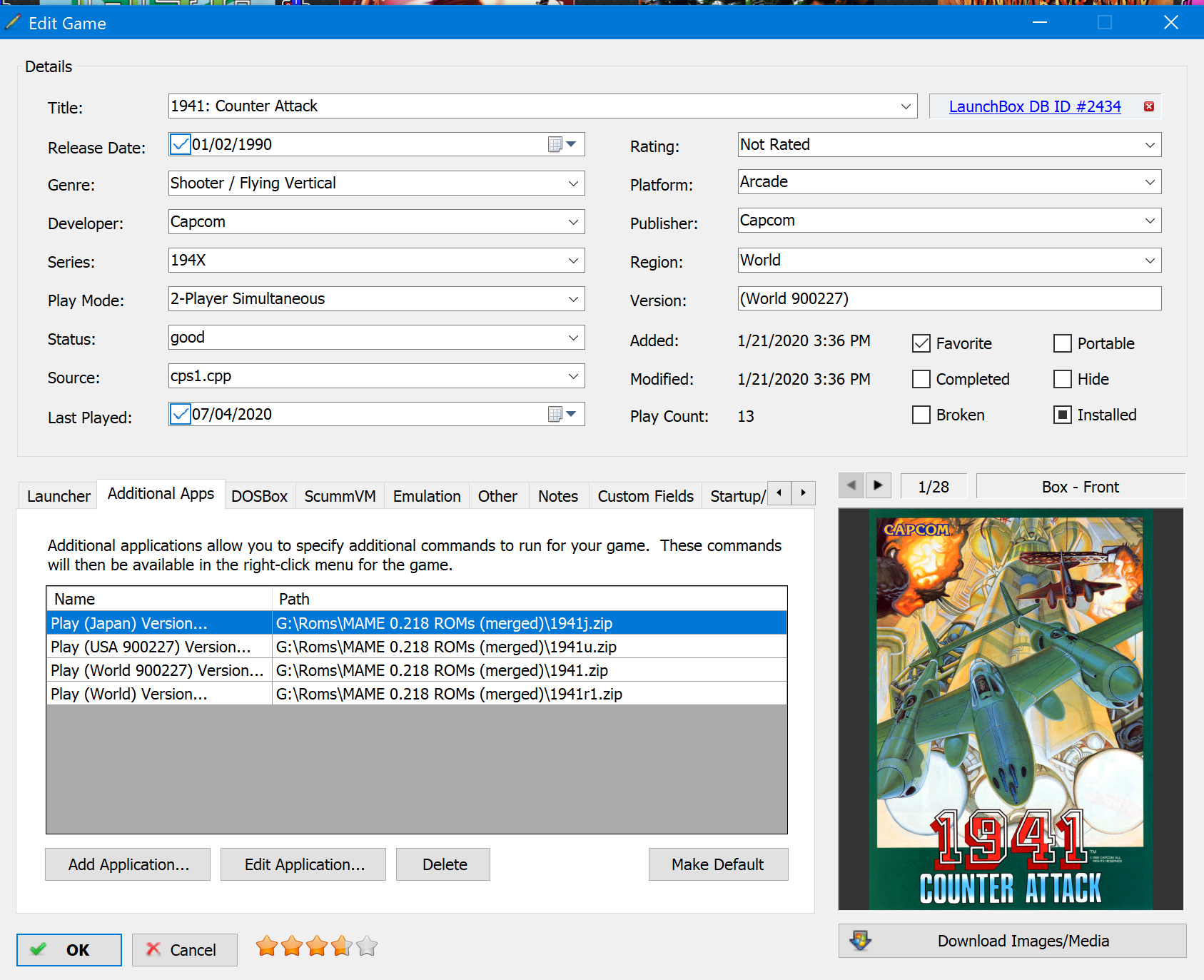Click the Path column header
Viewport: 1204px width, 980px height.
530,599
